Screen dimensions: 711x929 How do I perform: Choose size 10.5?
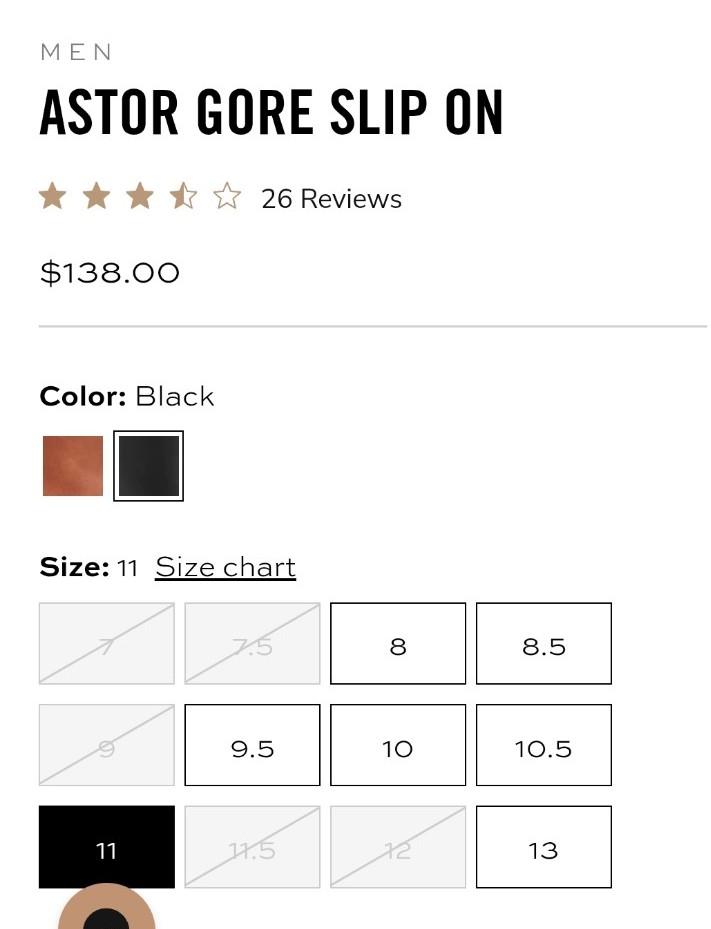544,745
